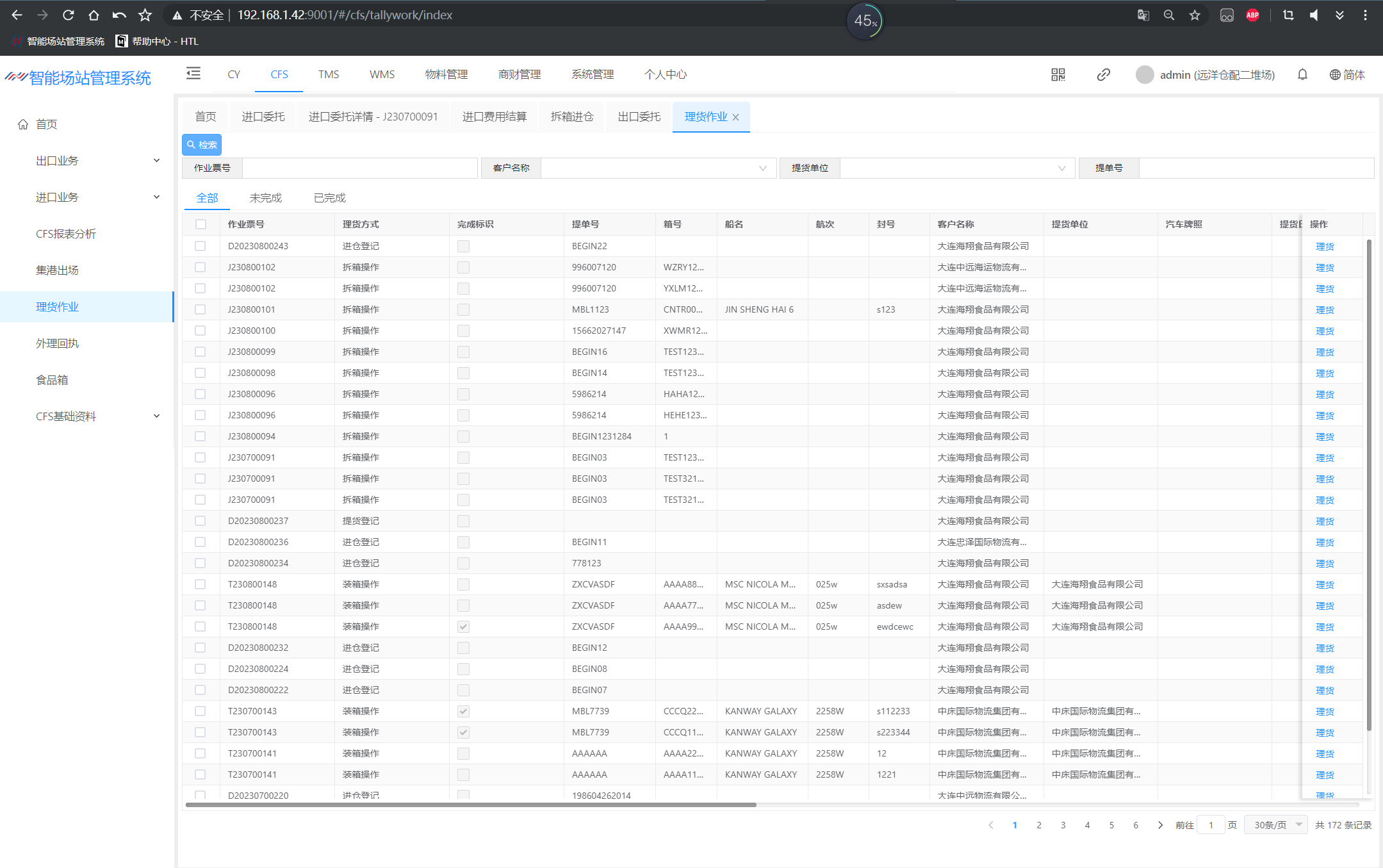The height and width of the screenshot is (868, 1383).
Task: Open the QR code icon in header
Action: (1058, 75)
